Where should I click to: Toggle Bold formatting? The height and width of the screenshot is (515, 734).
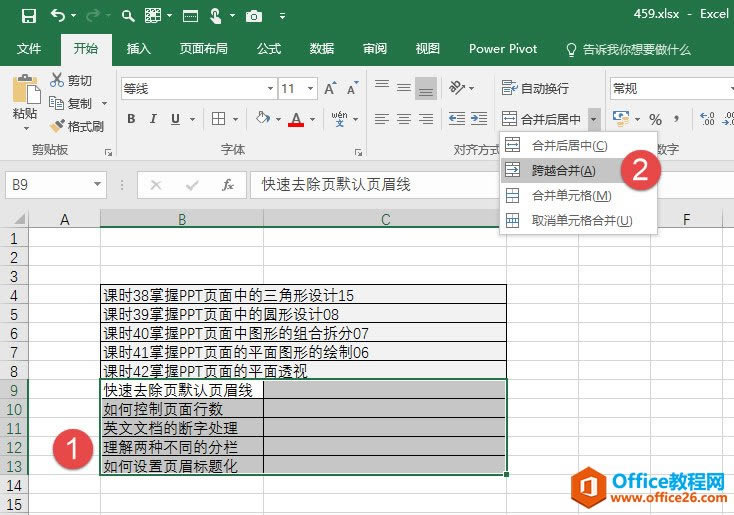click(x=131, y=119)
